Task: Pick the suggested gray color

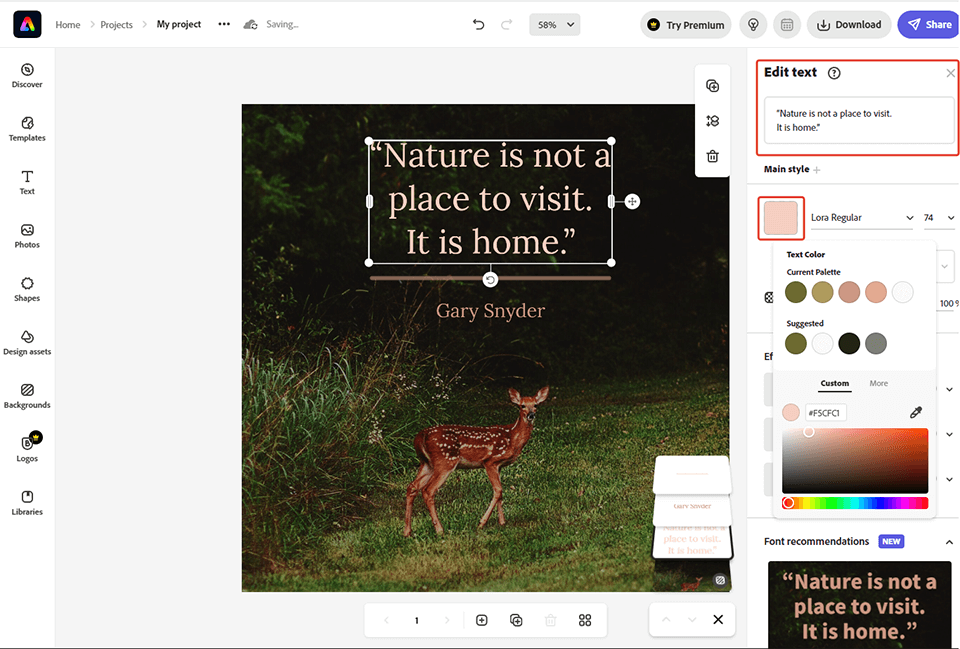Action: [x=876, y=343]
